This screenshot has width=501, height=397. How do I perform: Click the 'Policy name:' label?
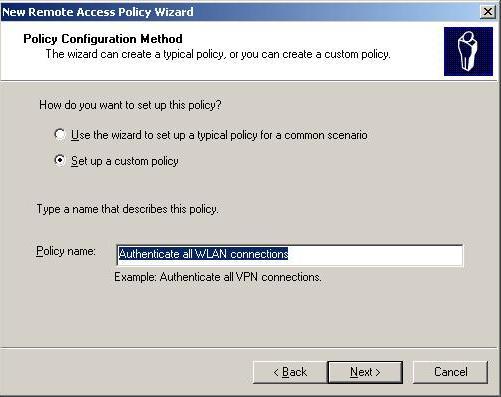click(x=66, y=251)
